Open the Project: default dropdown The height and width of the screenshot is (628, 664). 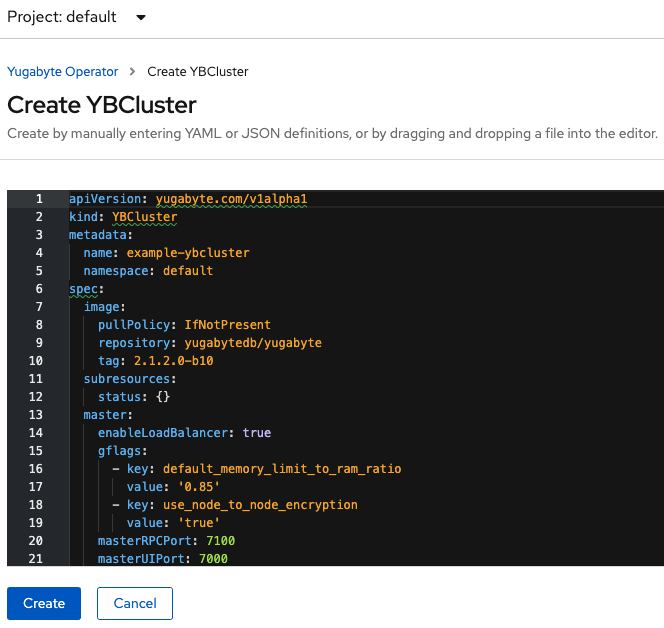(x=76, y=17)
